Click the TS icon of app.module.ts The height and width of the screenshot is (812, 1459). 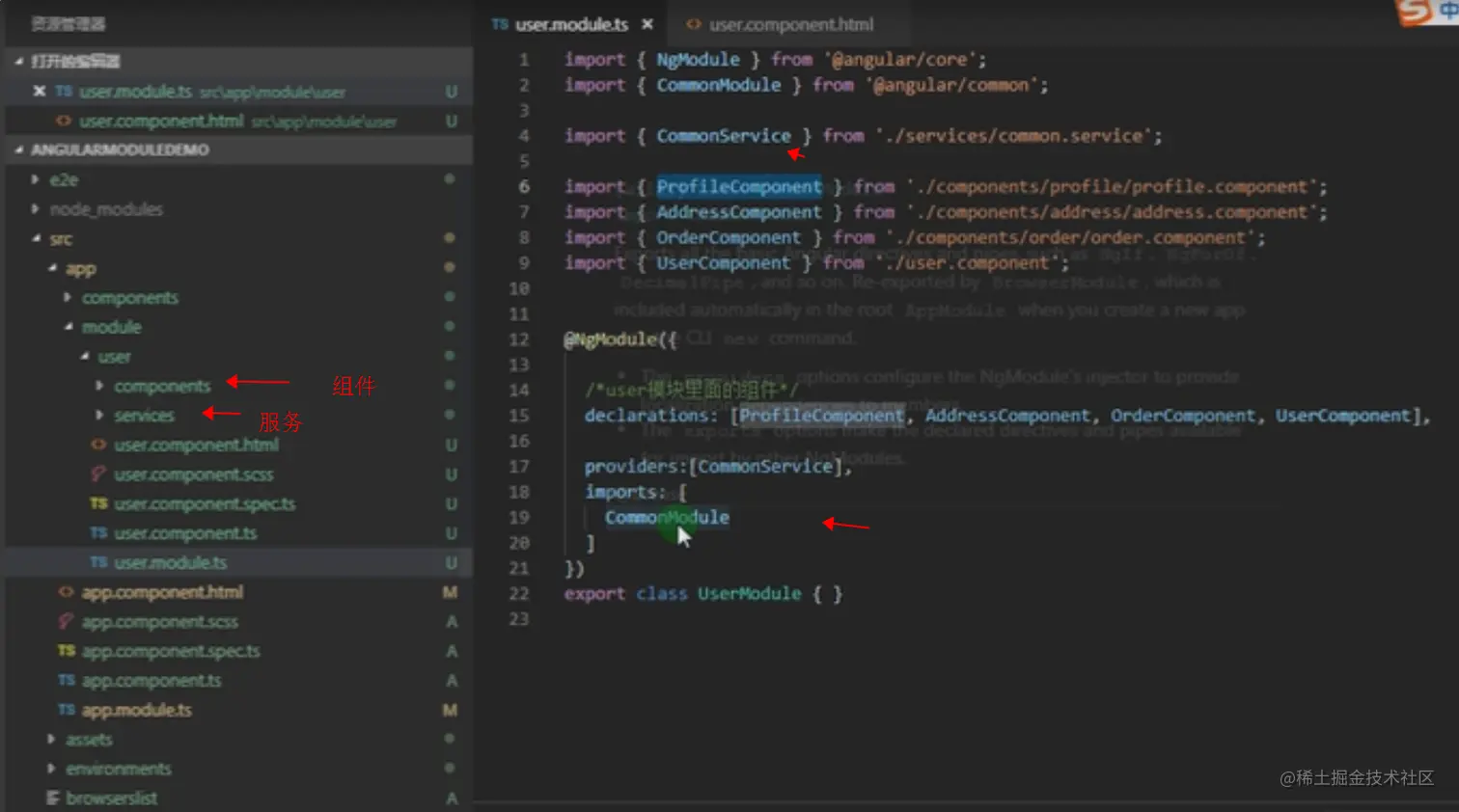(x=66, y=710)
